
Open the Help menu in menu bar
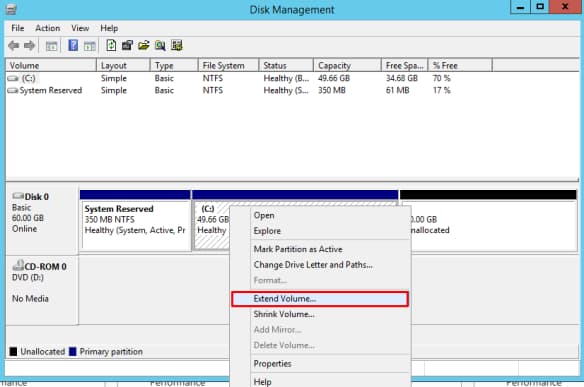pos(109,28)
